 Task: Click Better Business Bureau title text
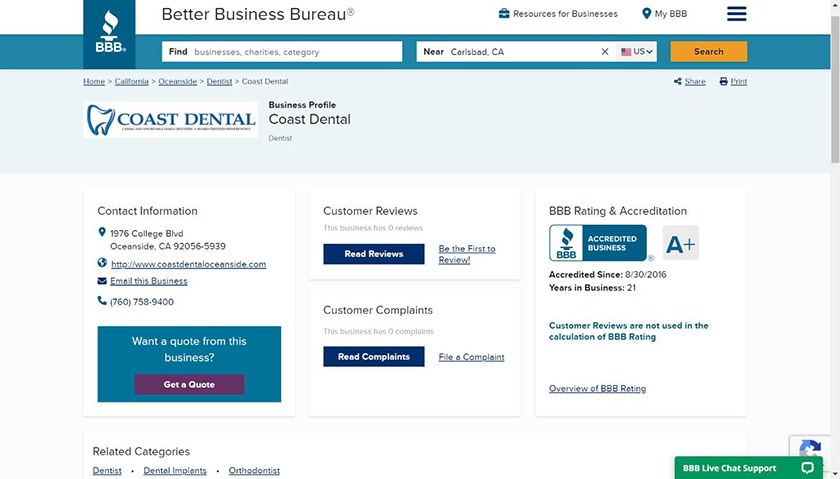pos(258,14)
